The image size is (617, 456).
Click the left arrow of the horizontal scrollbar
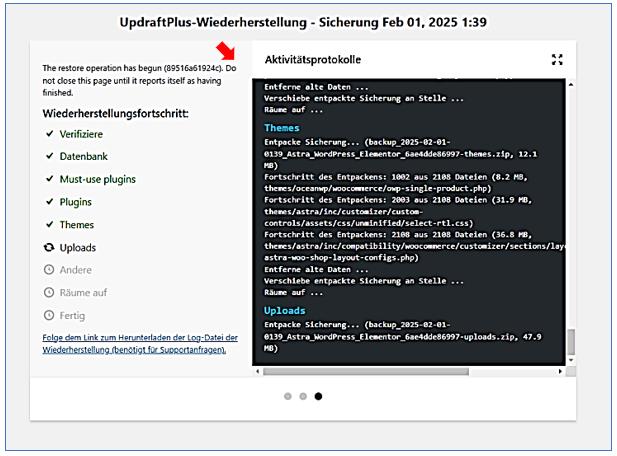(259, 371)
